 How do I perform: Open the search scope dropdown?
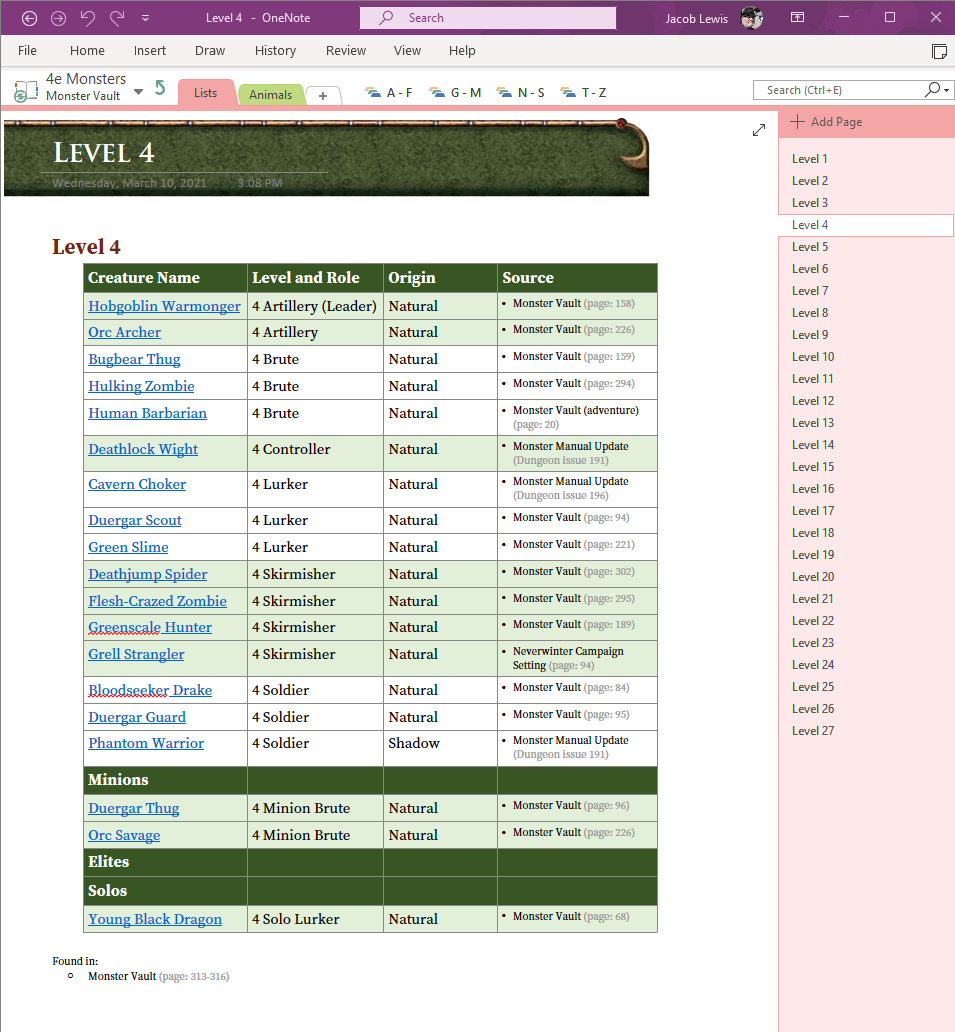pos(946,90)
